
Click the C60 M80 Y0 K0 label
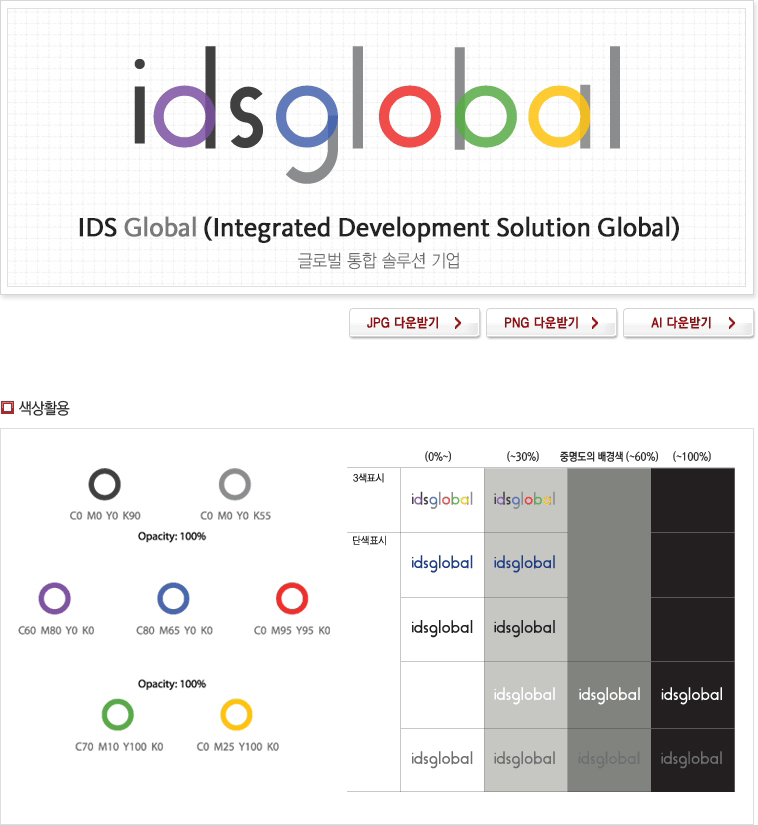[56, 630]
